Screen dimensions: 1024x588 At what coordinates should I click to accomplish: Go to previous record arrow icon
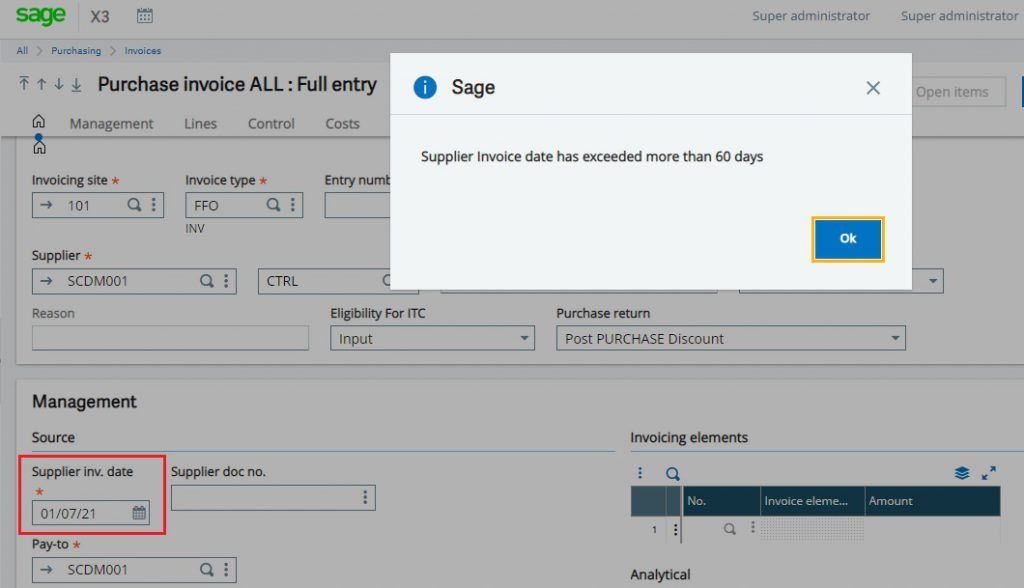(42, 84)
